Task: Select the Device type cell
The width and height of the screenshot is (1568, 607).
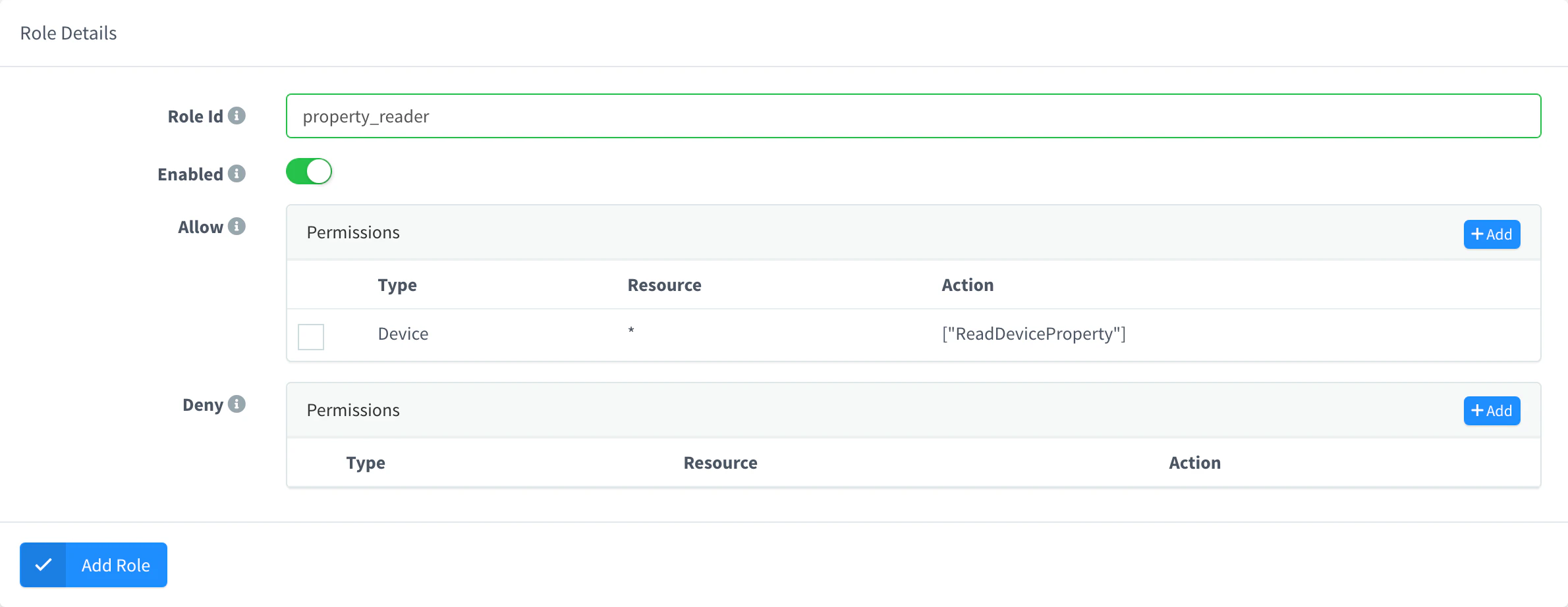Action: click(403, 334)
